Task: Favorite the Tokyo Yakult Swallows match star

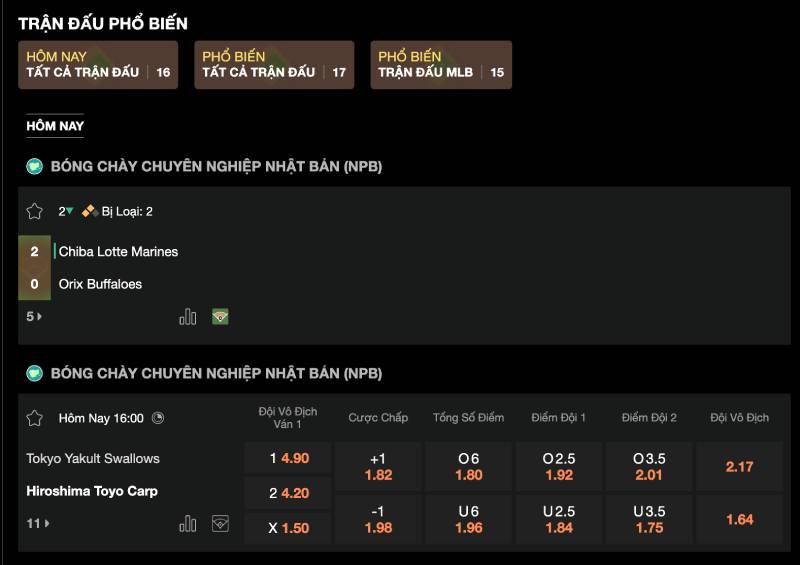Action: [x=35, y=418]
